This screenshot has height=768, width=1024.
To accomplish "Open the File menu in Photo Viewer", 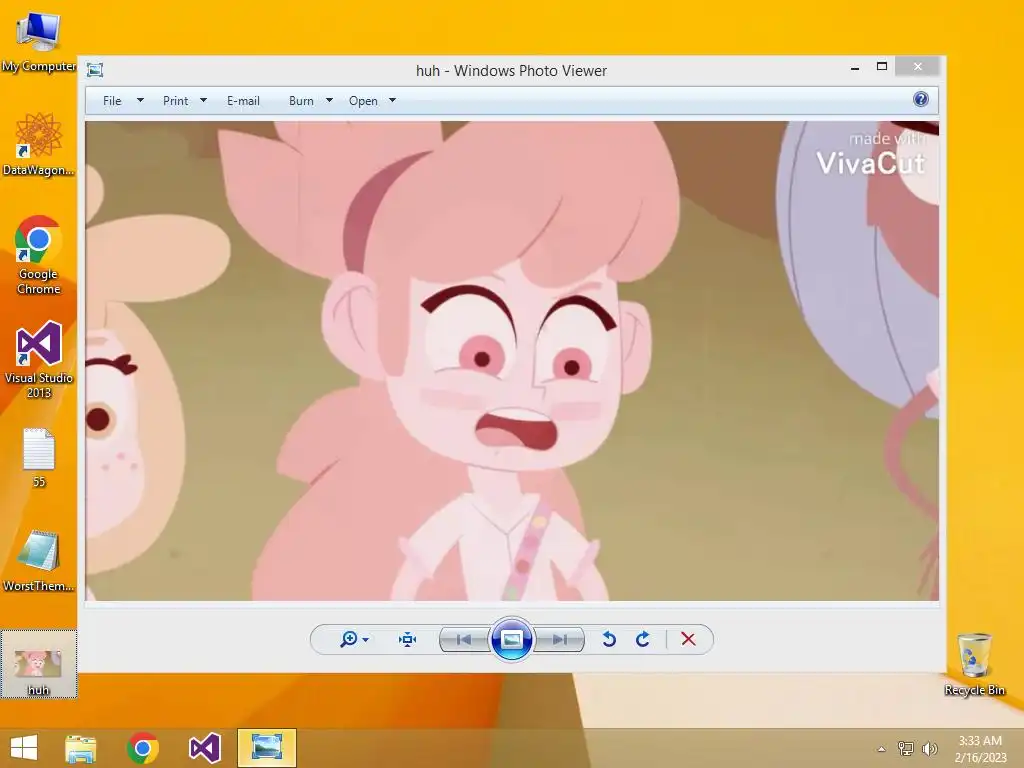I will coord(112,101).
